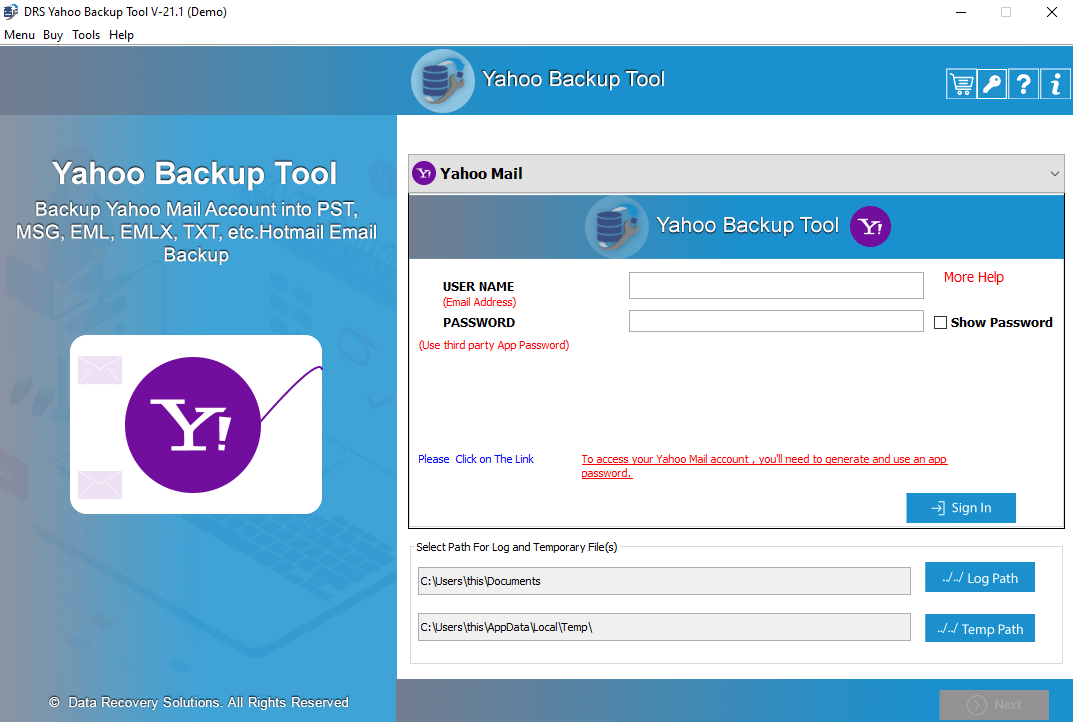Click the Temp Path button
This screenshot has width=1073, height=722.
click(979, 628)
